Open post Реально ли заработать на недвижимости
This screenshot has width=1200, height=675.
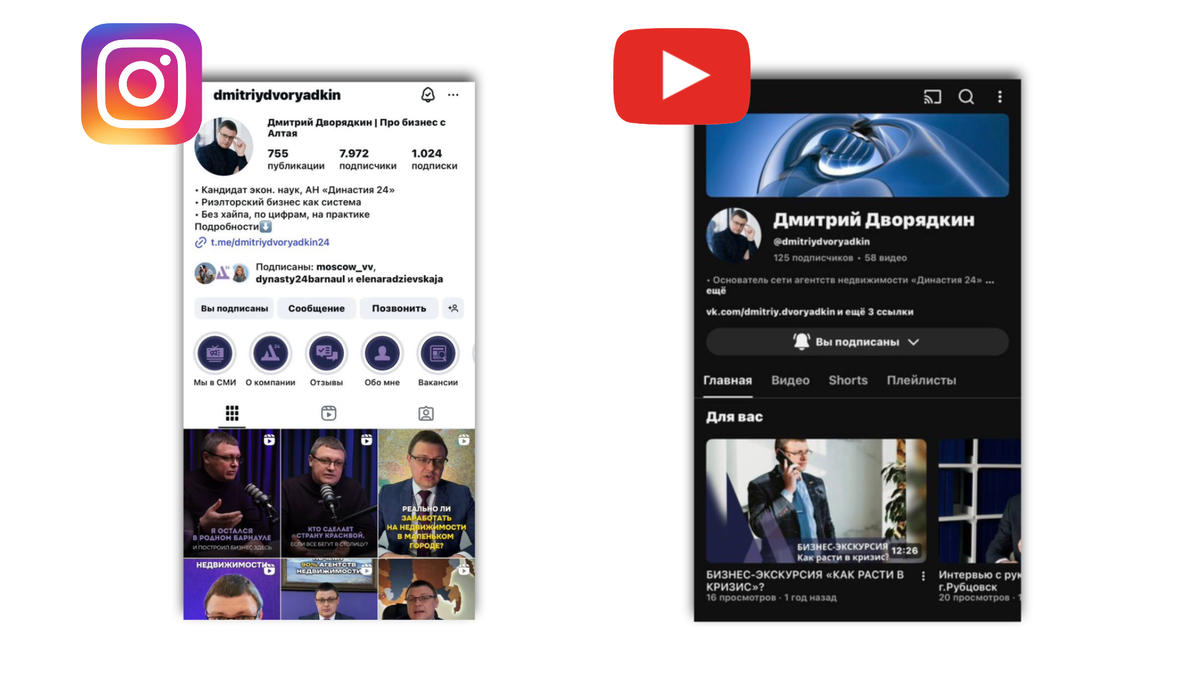click(x=427, y=493)
